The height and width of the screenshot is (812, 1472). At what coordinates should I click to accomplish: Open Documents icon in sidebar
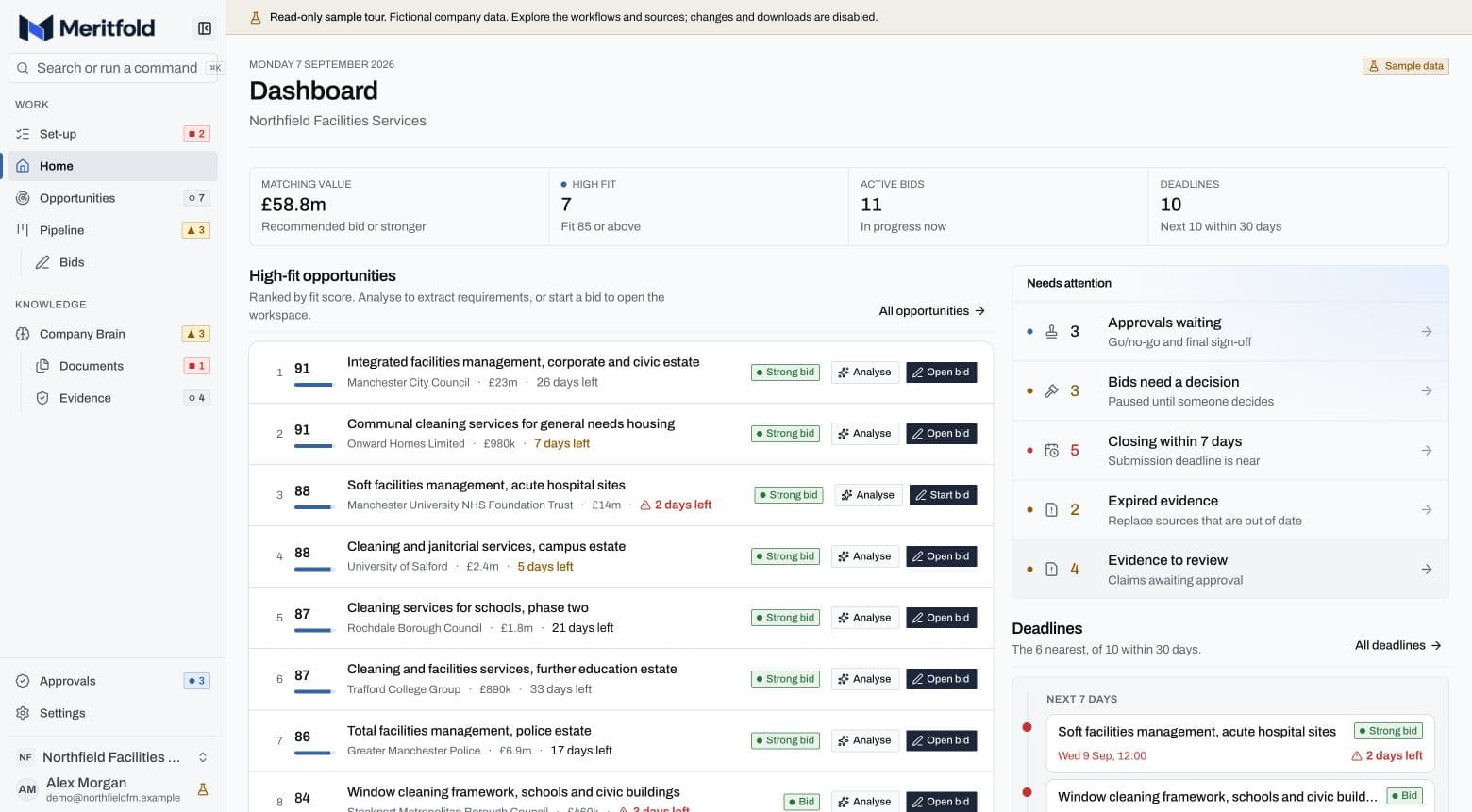point(42,366)
